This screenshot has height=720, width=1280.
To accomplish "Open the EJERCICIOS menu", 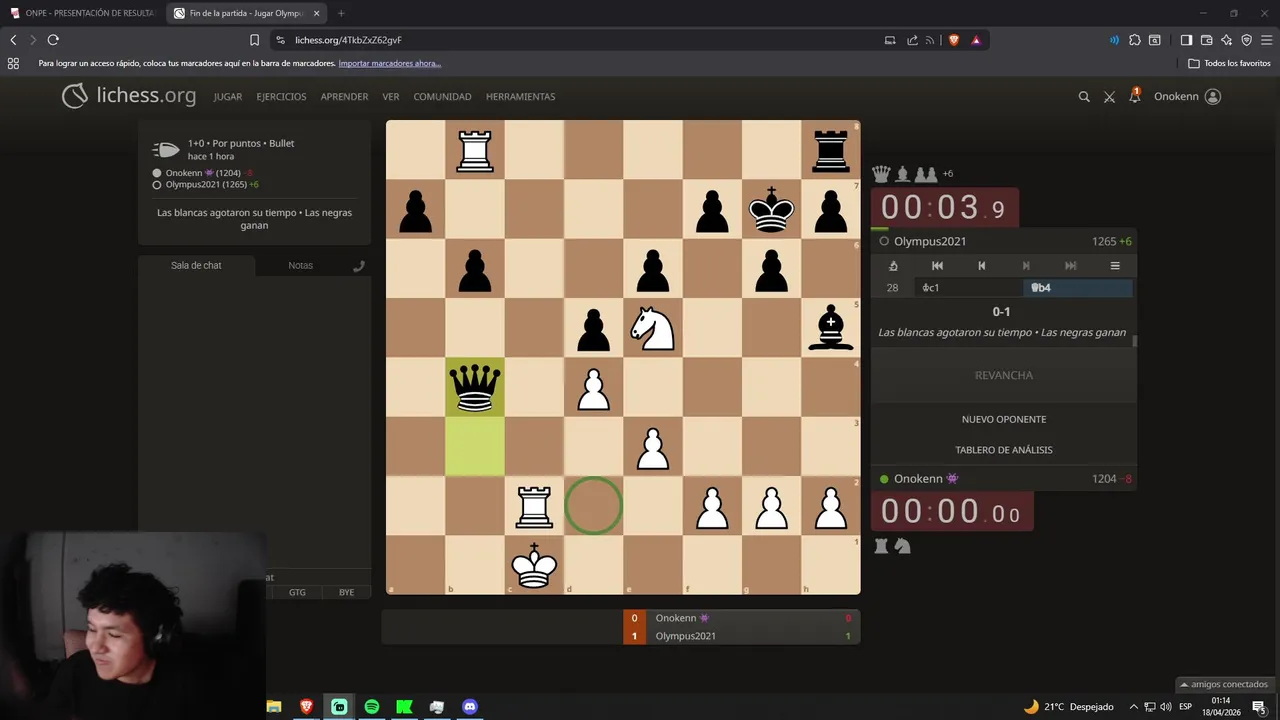I will tap(281, 97).
